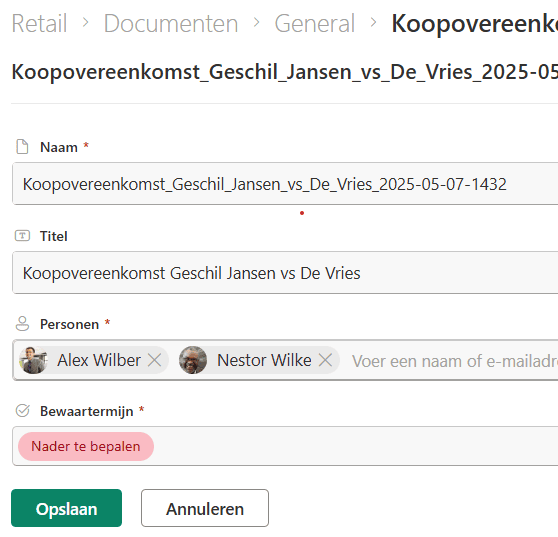Image resolution: width=558 pixels, height=537 pixels.
Task: Click Alex Wilber's profile photo
Action: tap(33, 360)
